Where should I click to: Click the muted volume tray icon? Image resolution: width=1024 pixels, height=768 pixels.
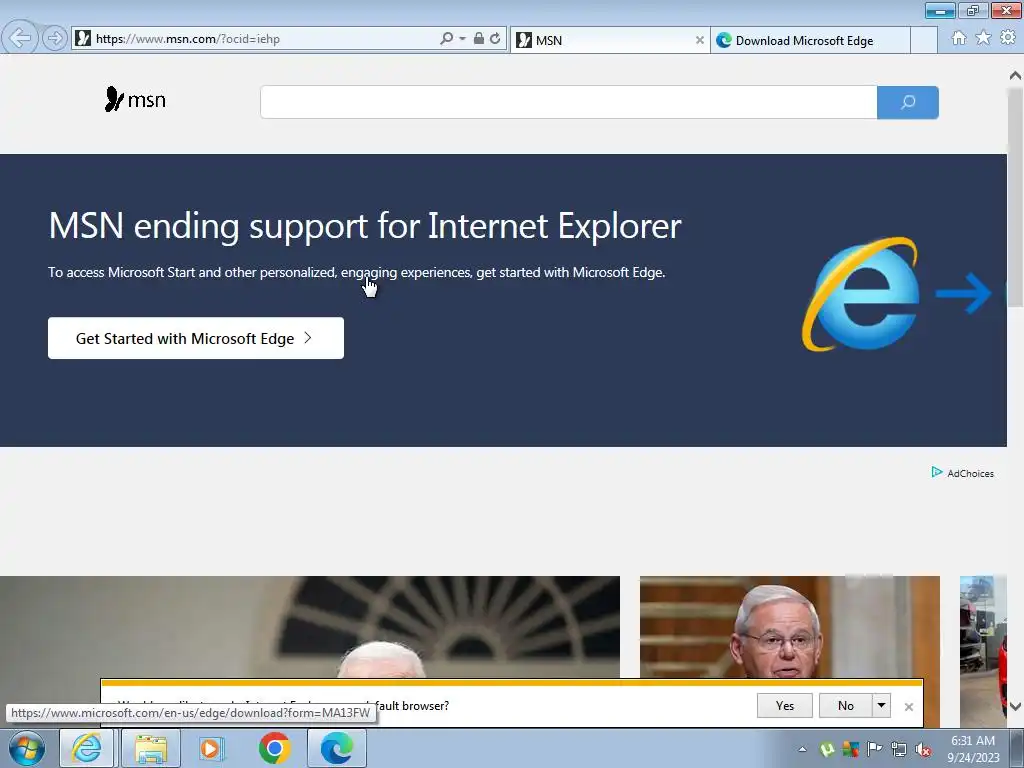(923, 749)
